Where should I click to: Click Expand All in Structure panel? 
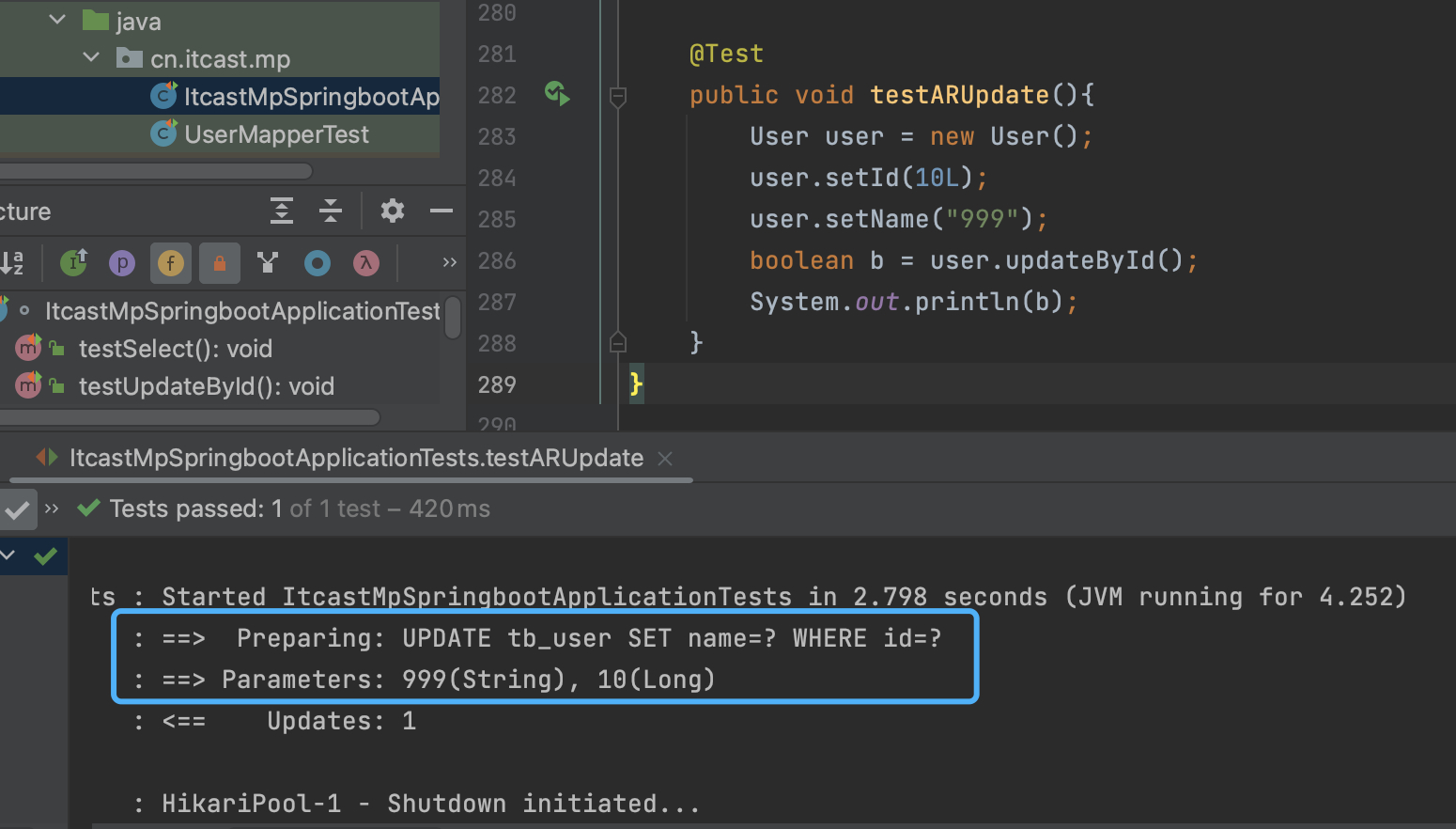click(x=282, y=211)
